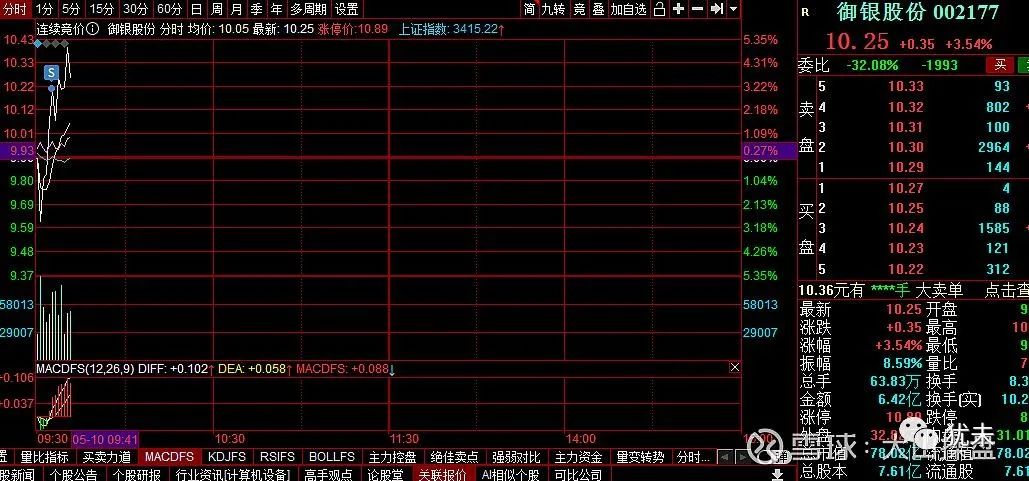The height and width of the screenshot is (481, 1029).
Task: Open the 个股研报 research reports tab
Action: click(x=136, y=474)
